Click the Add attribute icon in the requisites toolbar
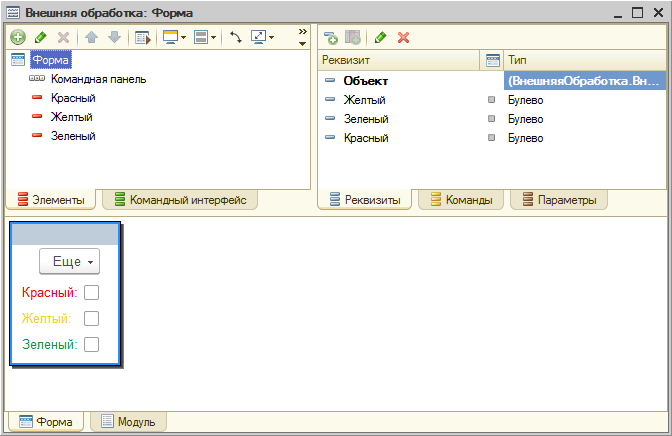The width and height of the screenshot is (672, 436). point(330,37)
